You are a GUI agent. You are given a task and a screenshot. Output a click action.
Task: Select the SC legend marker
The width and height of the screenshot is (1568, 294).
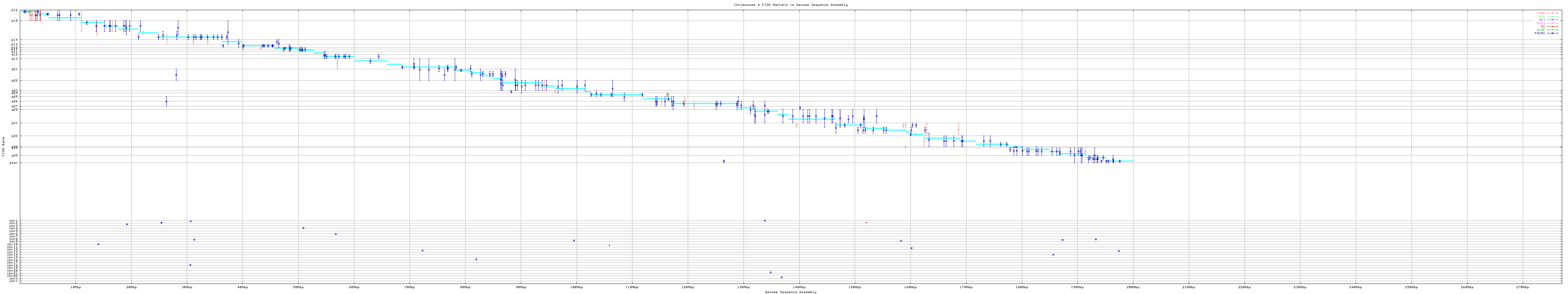point(1553,26)
